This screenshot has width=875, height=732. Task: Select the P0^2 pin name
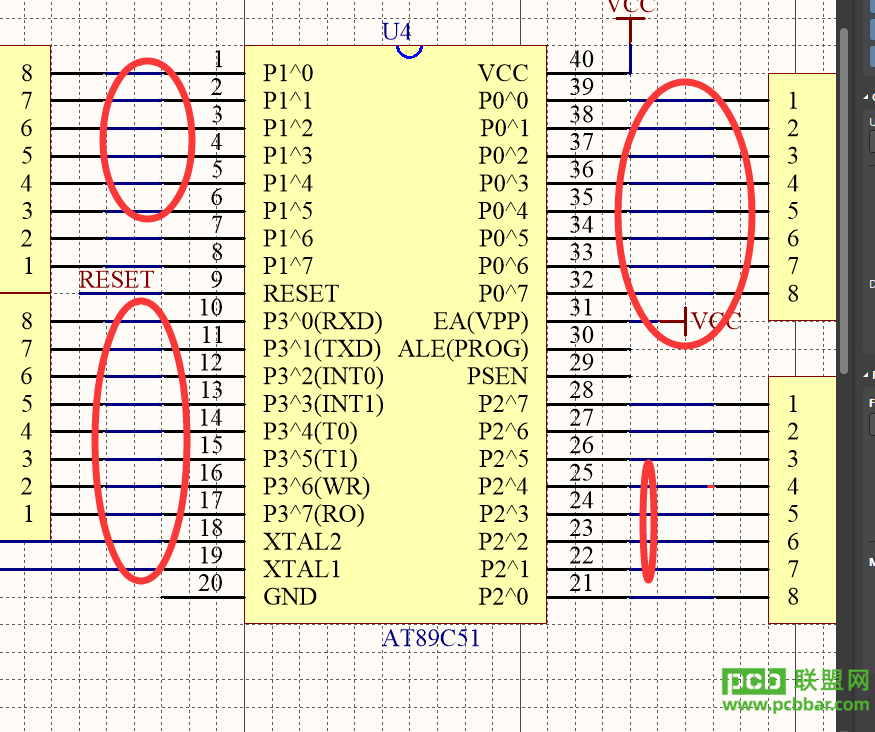click(x=503, y=156)
